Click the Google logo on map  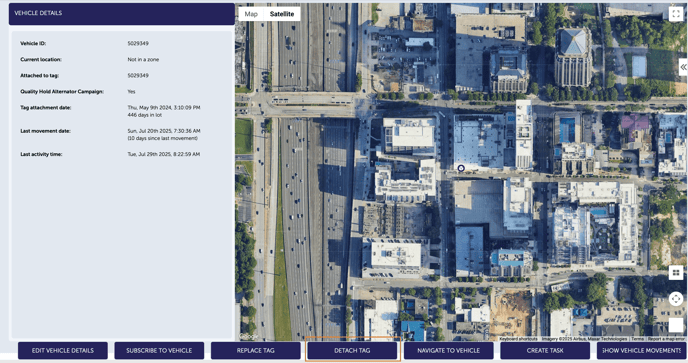click(248, 337)
